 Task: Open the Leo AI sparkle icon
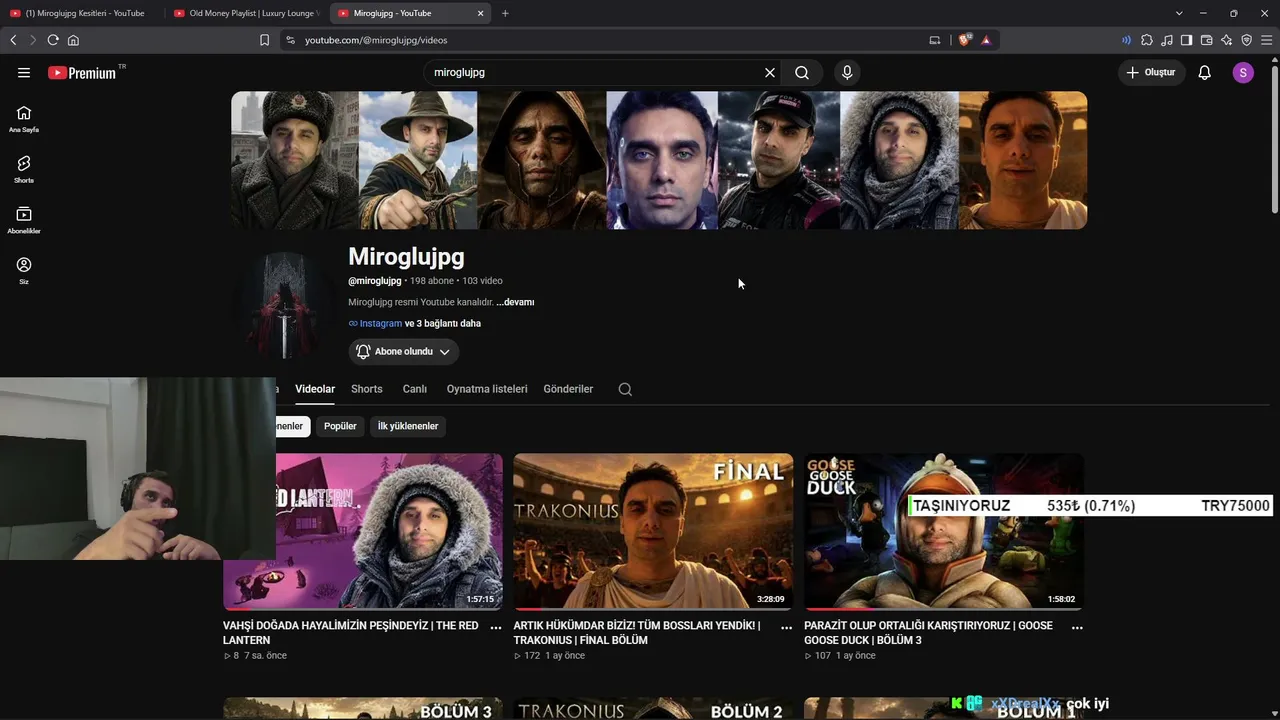point(1226,40)
